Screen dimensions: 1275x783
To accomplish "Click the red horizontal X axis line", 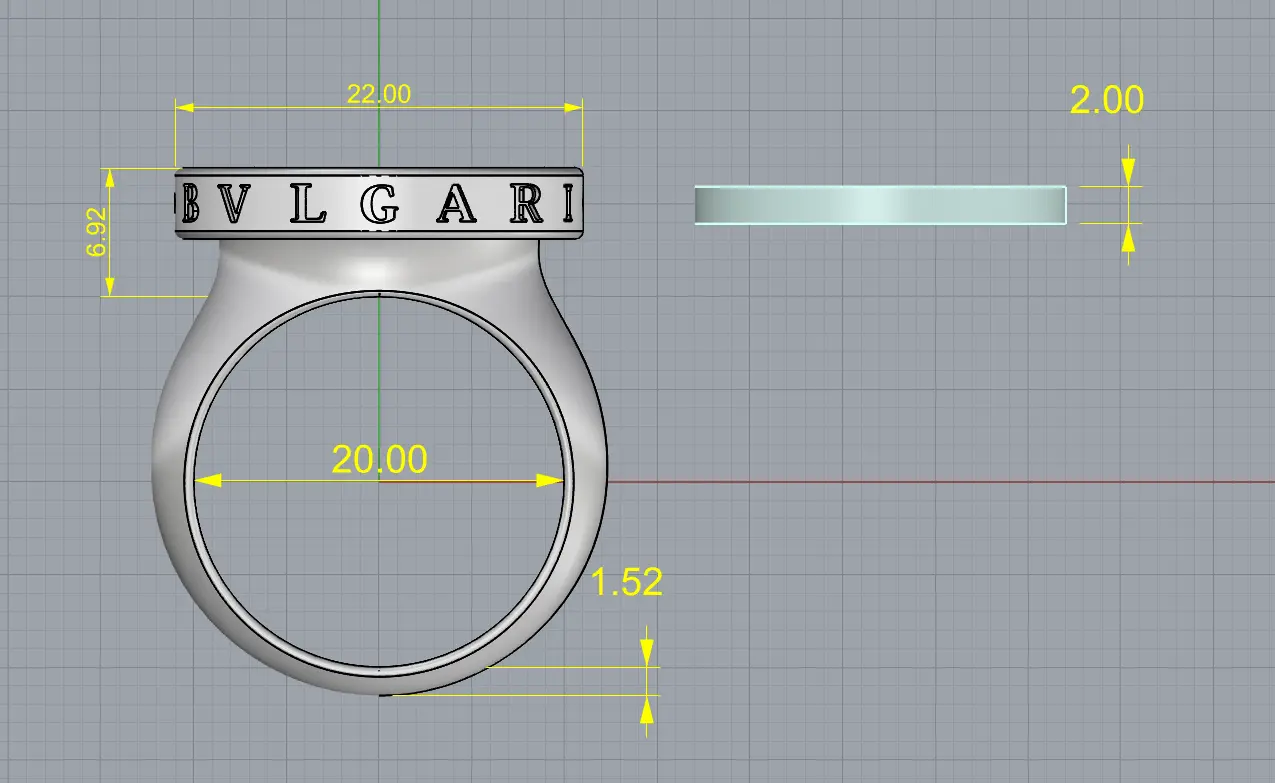I will 900,482.
